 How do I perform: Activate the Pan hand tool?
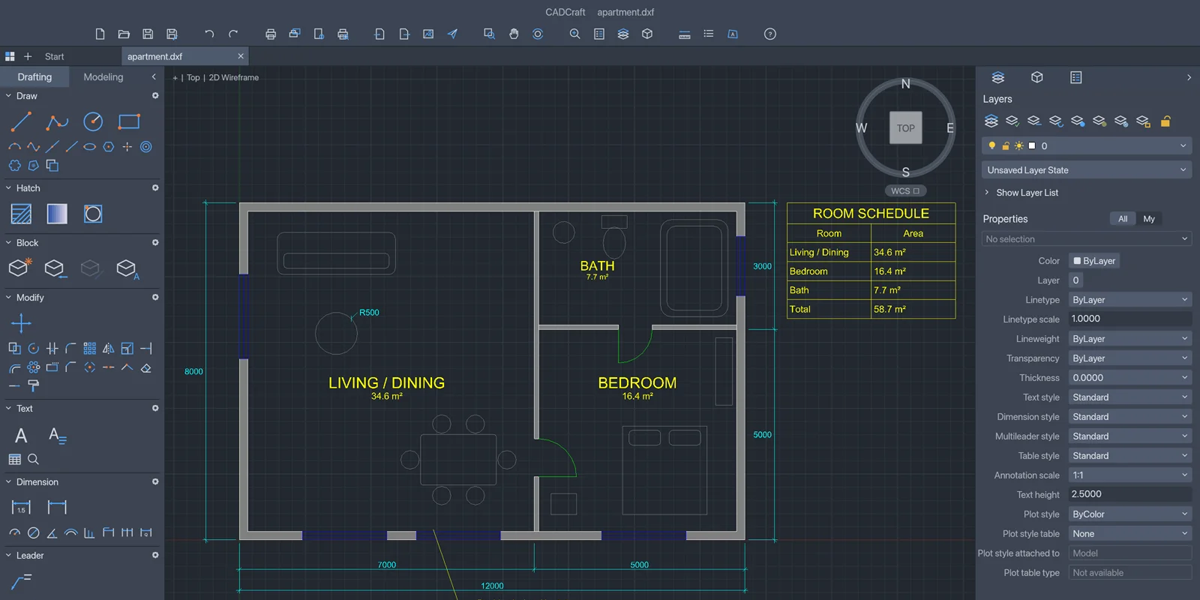pyautogui.click(x=514, y=34)
